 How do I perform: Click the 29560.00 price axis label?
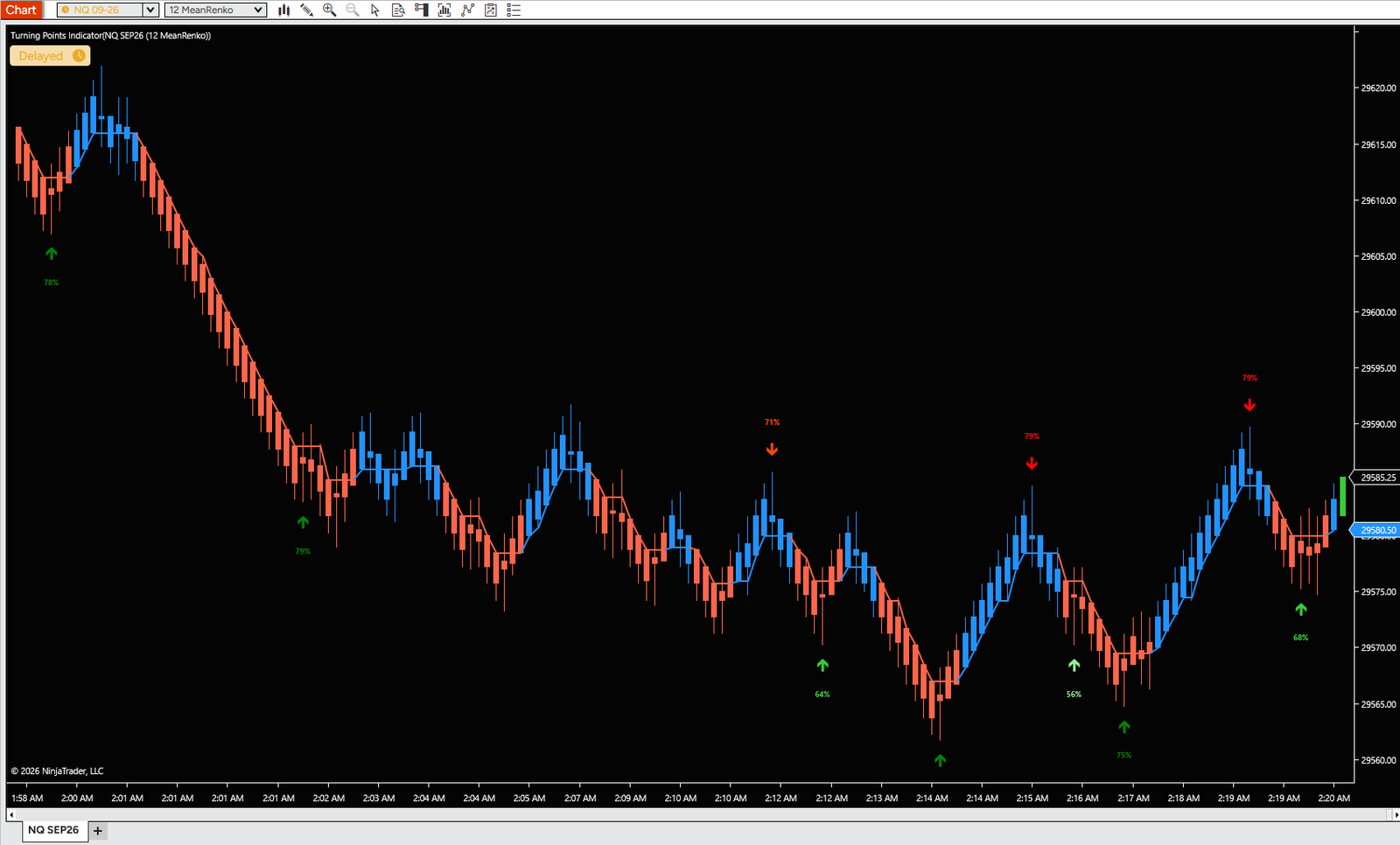coord(1378,760)
